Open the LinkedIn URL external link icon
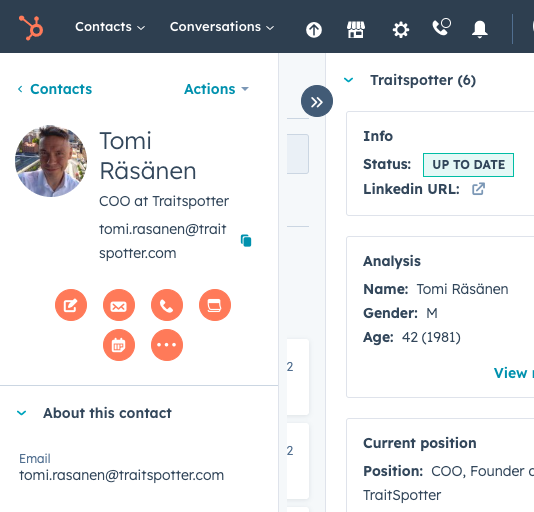 click(x=478, y=189)
